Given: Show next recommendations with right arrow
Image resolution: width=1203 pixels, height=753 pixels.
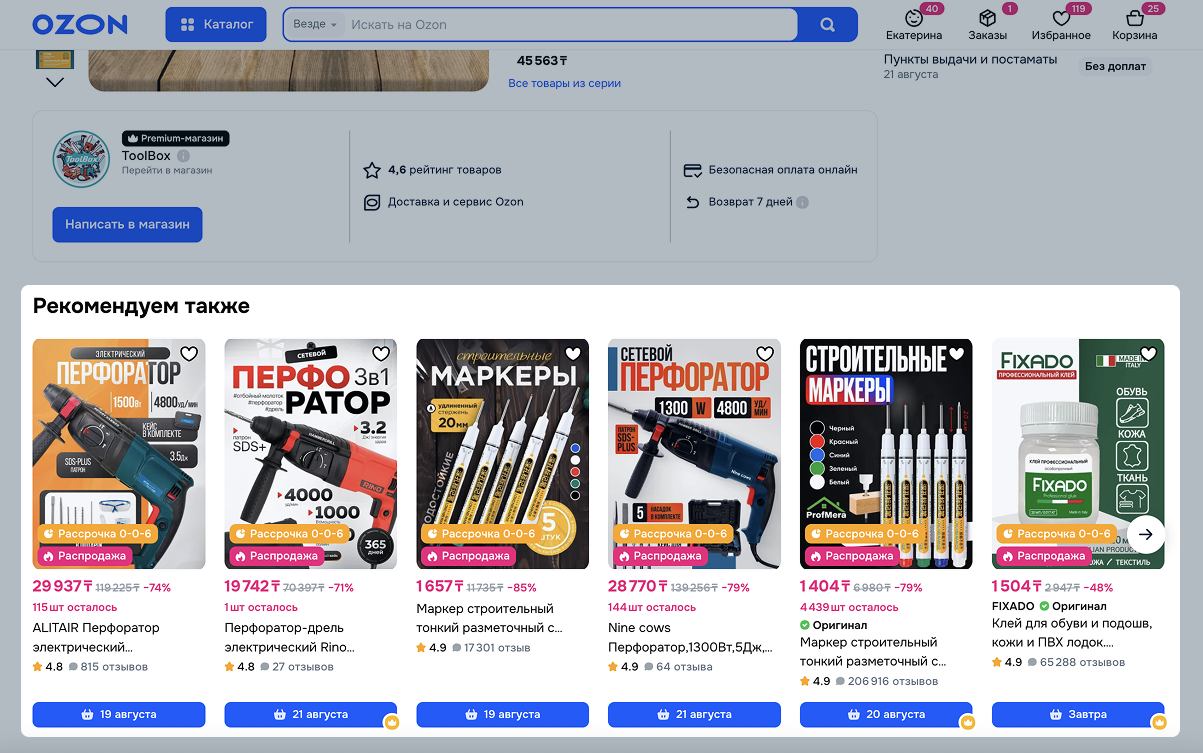Looking at the screenshot, I should coord(1146,534).
